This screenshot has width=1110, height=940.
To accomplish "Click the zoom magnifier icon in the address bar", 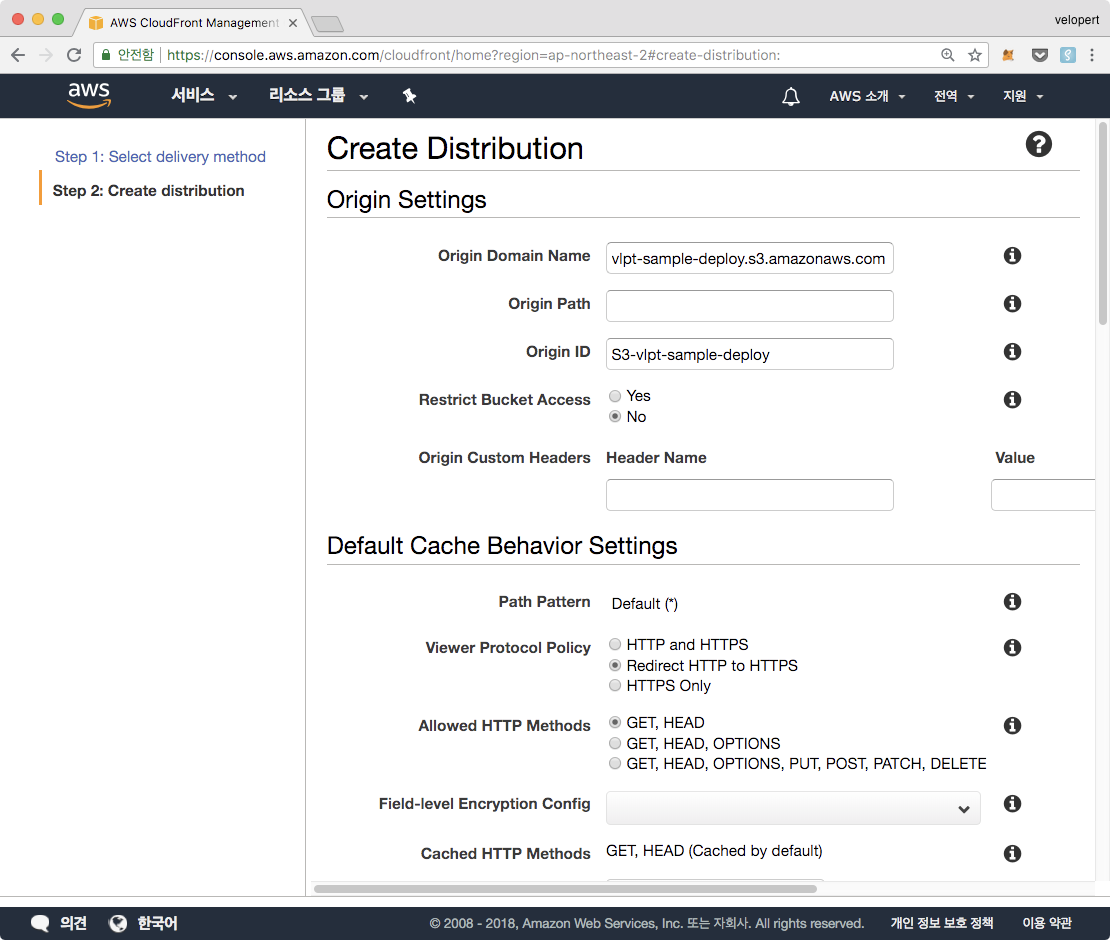I will (947, 55).
